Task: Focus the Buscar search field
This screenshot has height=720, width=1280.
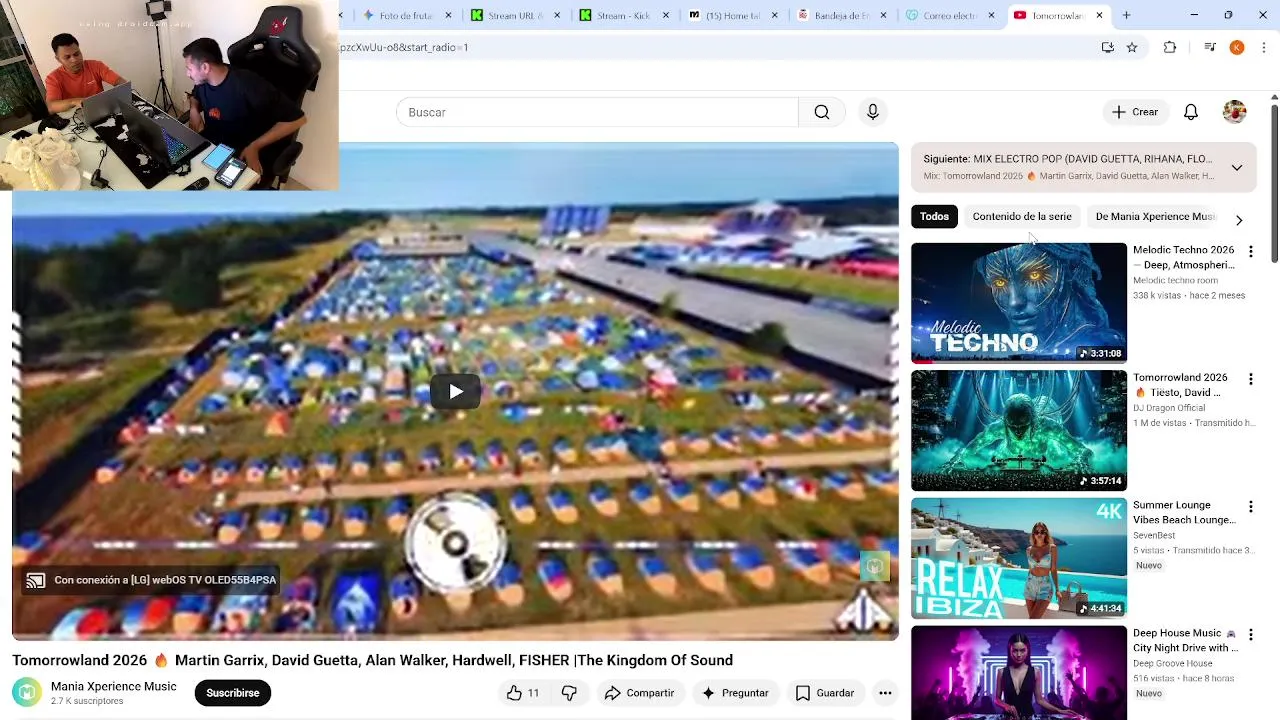Action: click(x=597, y=112)
